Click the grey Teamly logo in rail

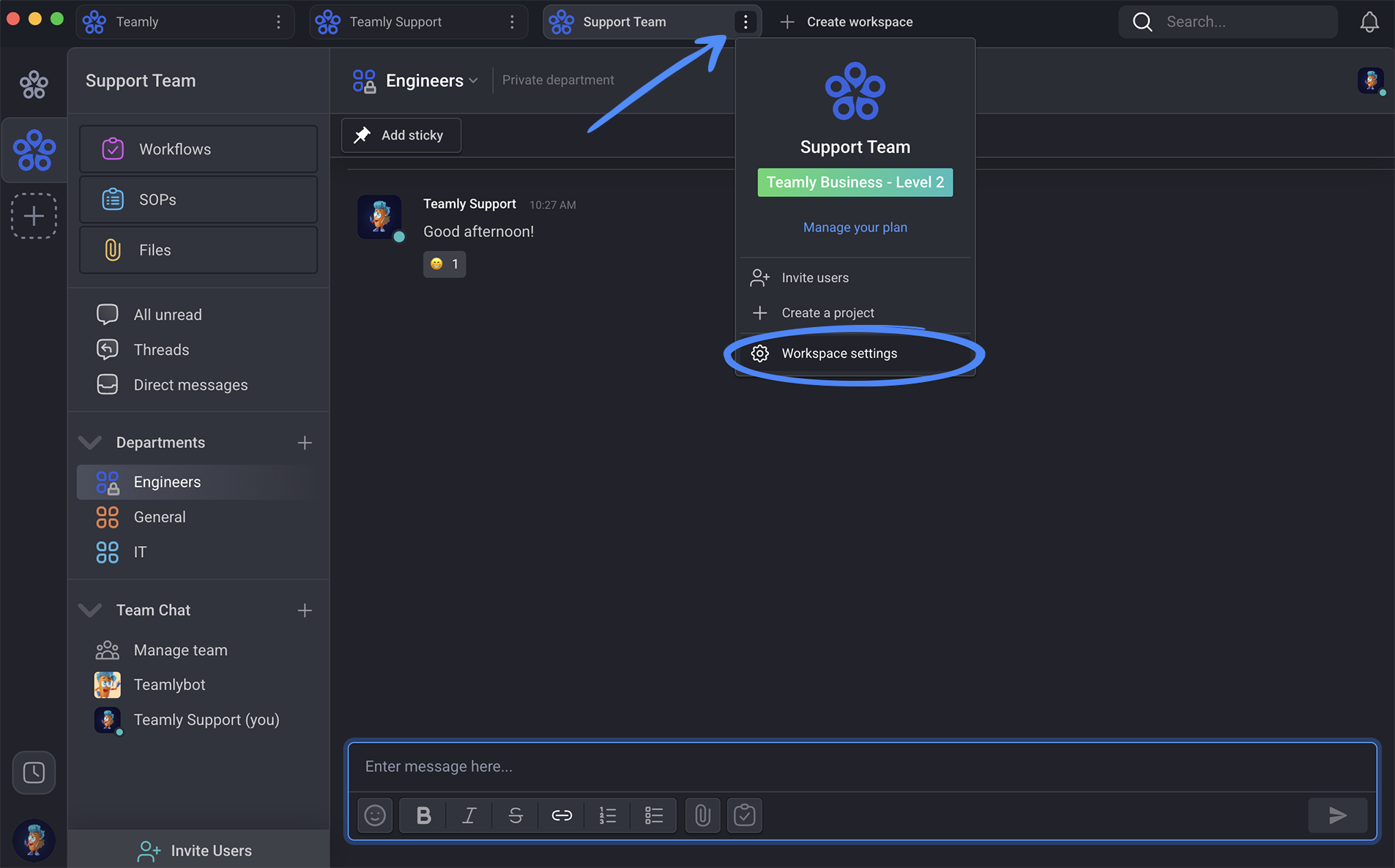pos(34,84)
